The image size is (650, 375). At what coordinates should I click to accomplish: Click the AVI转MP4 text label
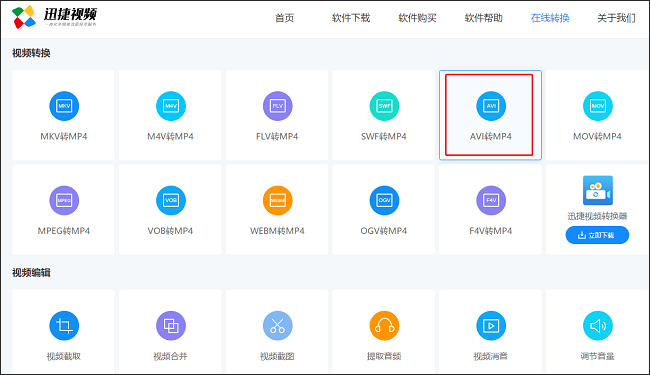click(x=491, y=136)
